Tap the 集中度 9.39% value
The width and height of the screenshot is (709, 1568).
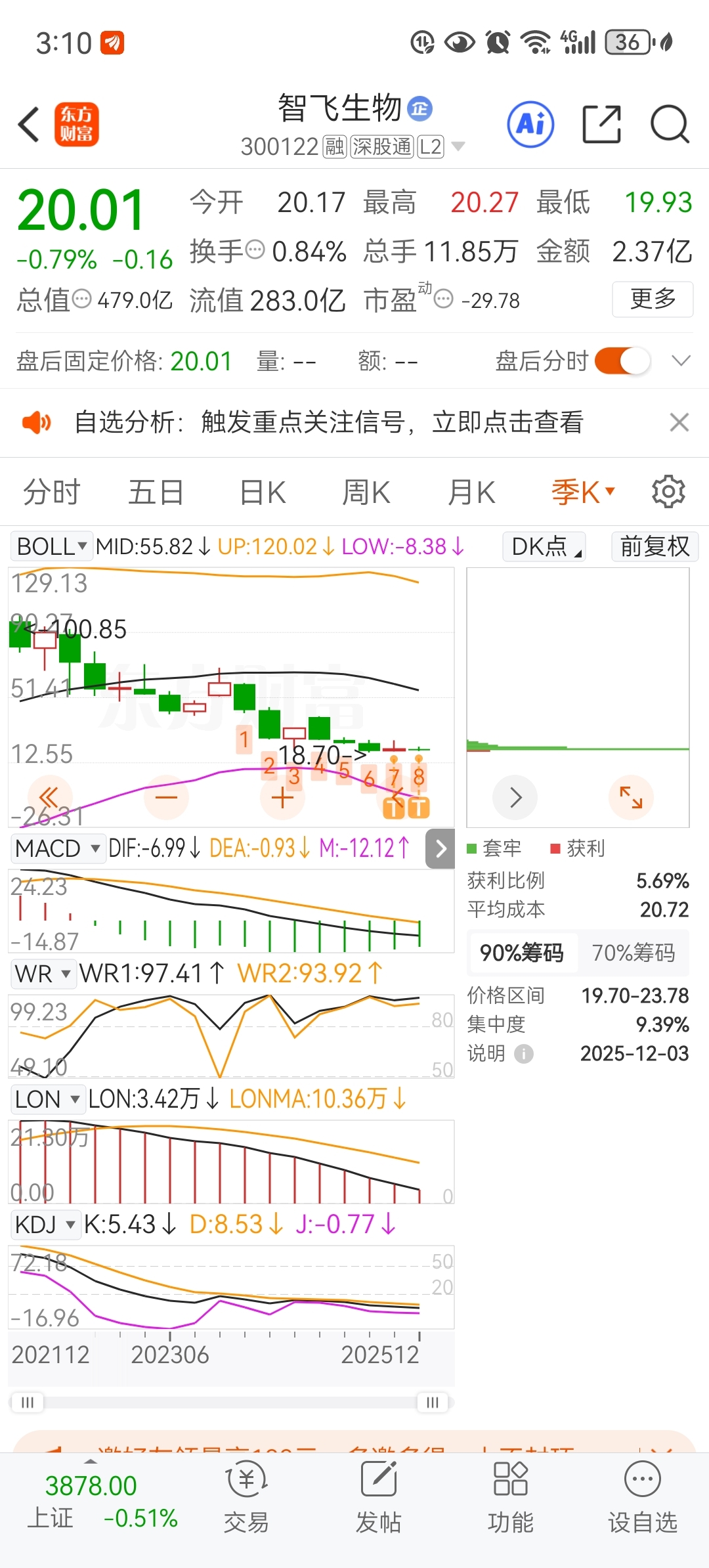662,1025
